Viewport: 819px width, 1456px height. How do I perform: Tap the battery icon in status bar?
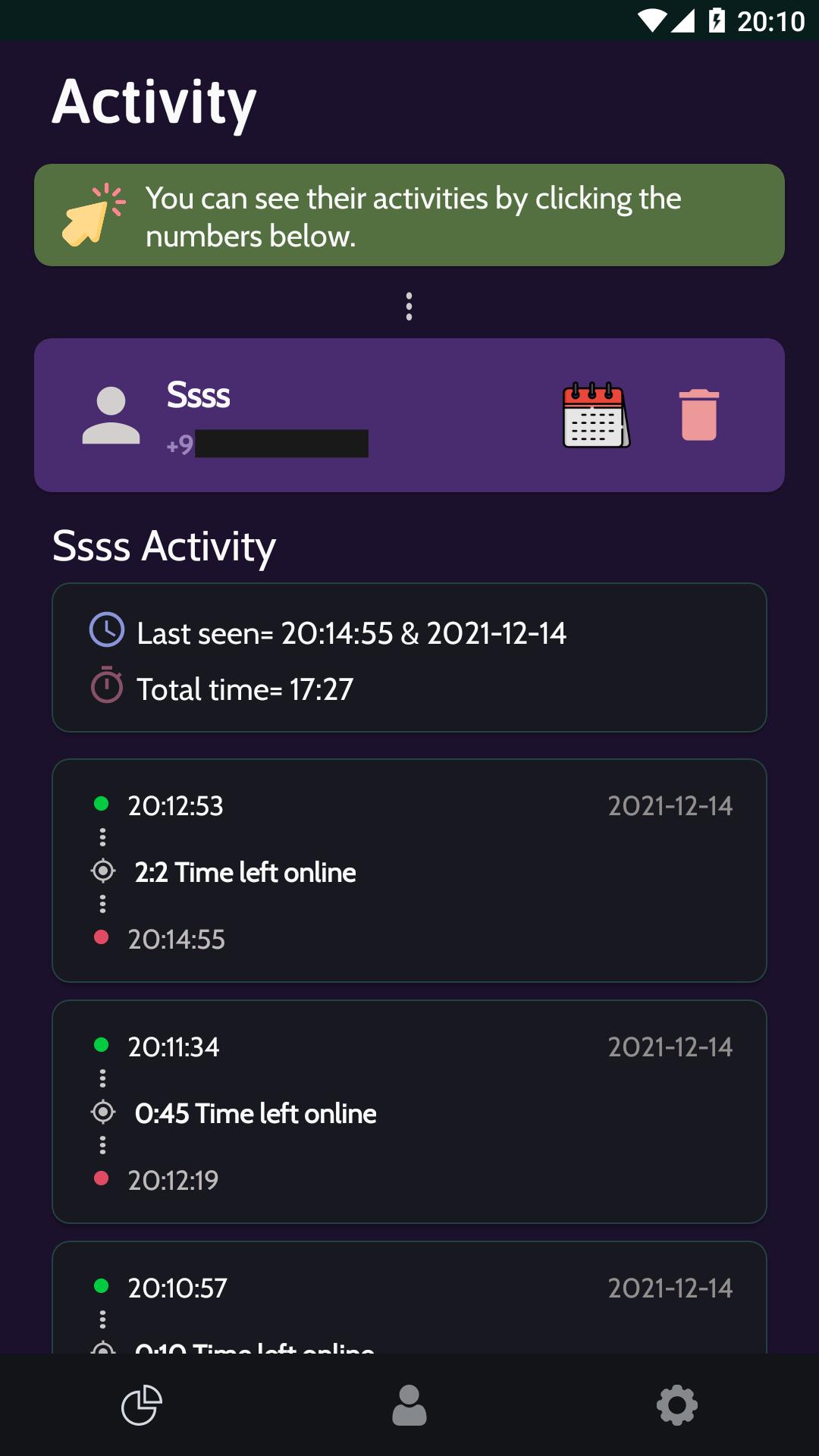[x=717, y=20]
